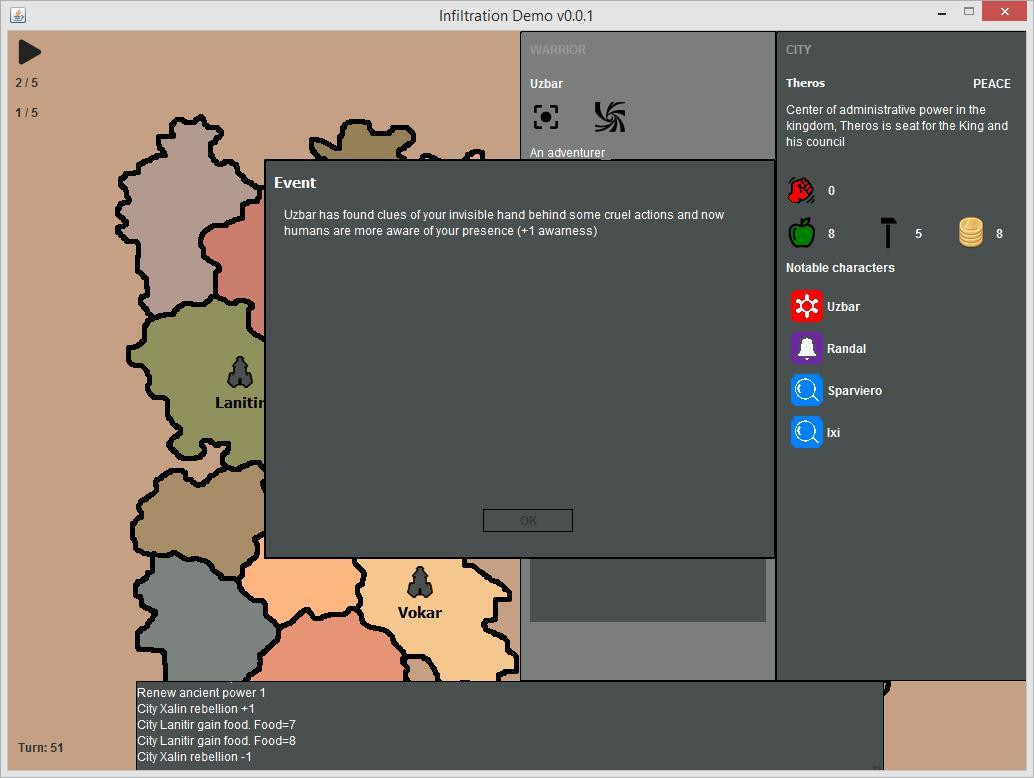This screenshot has width=1034, height=778.
Task: Click the Vokar label on the map
Action: [x=420, y=613]
